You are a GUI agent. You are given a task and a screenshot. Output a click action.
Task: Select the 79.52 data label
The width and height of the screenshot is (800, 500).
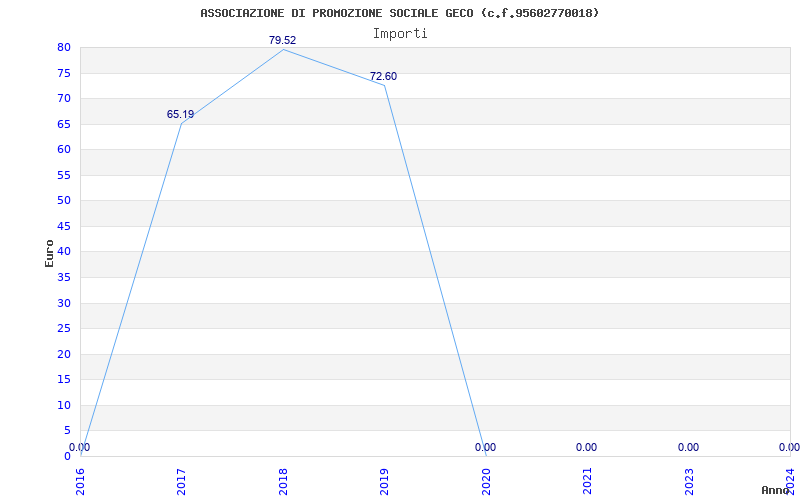pyautogui.click(x=283, y=40)
